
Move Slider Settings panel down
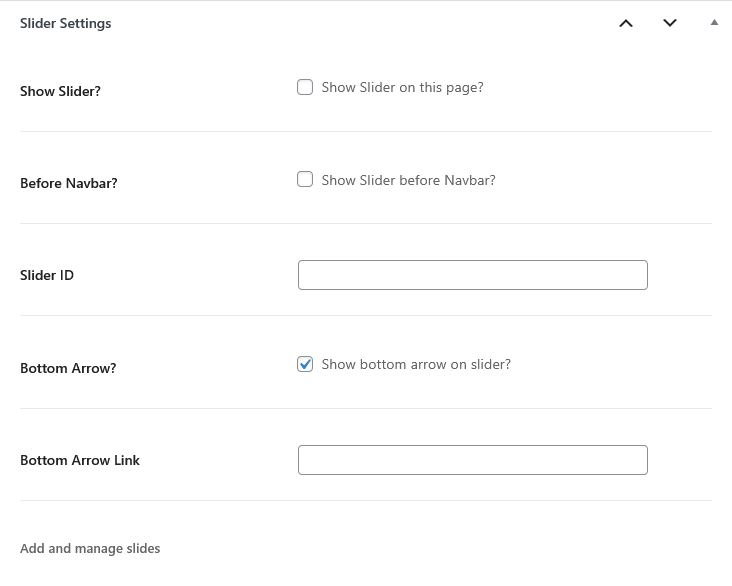tap(670, 23)
